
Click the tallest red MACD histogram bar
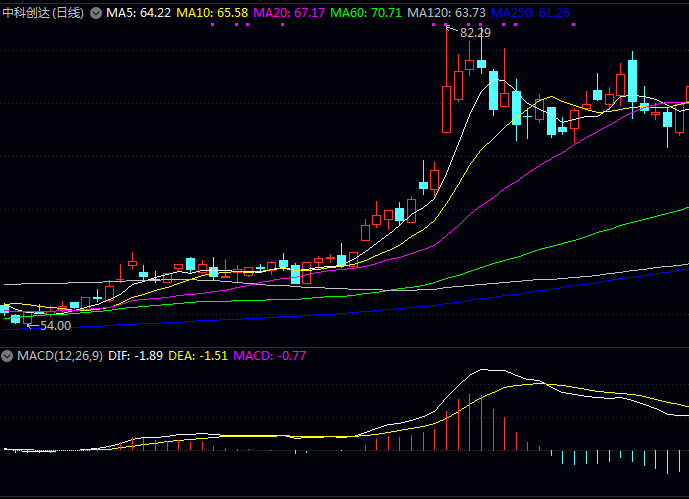pos(469,423)
